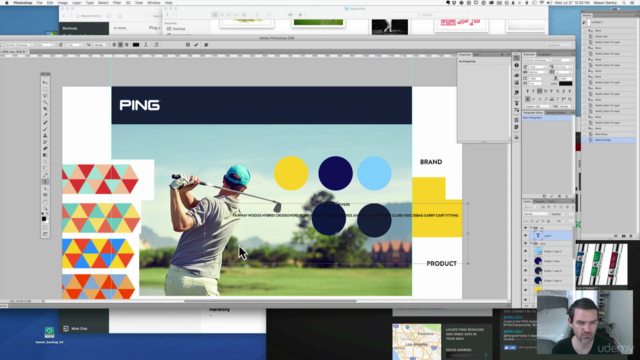640x360 pixels.
Task: Select the Eraser tool
Action: pyautogui.click(x=45, y=149)
